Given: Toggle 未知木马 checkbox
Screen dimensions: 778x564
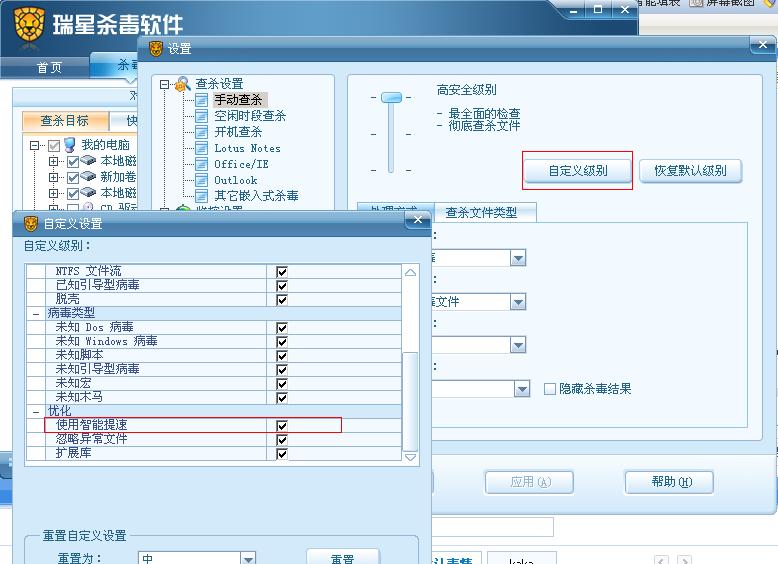Looking at the screenshot, I should coord(282,398).
